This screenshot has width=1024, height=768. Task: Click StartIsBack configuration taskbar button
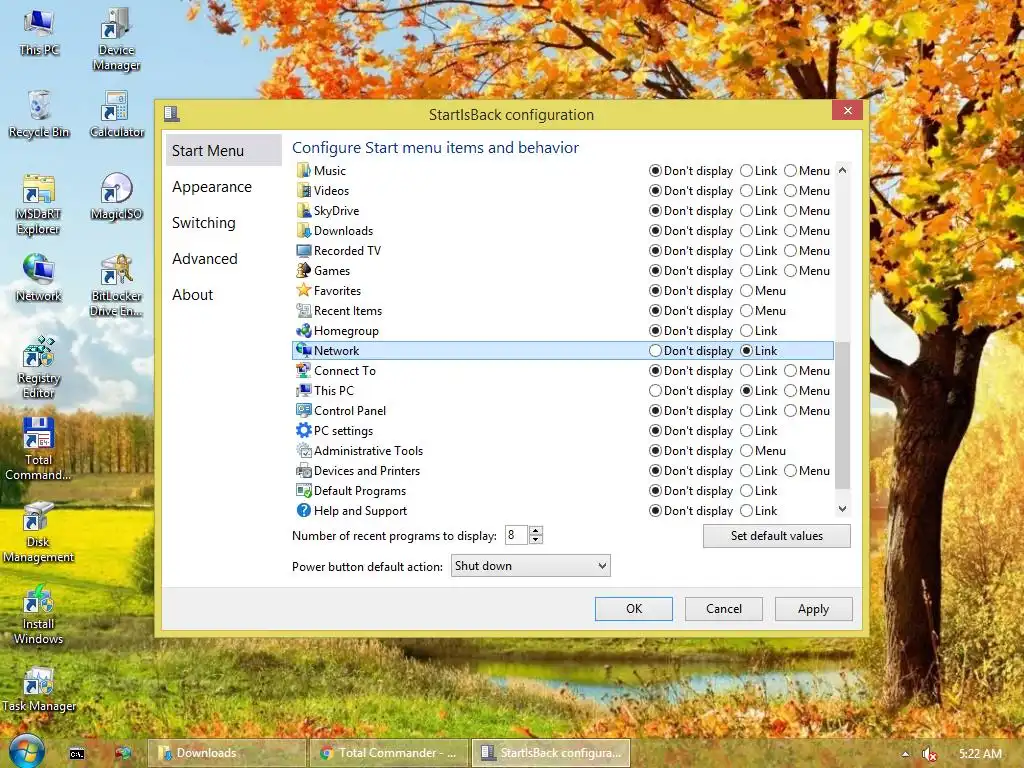pyautogui.click(x=551, y=753)
